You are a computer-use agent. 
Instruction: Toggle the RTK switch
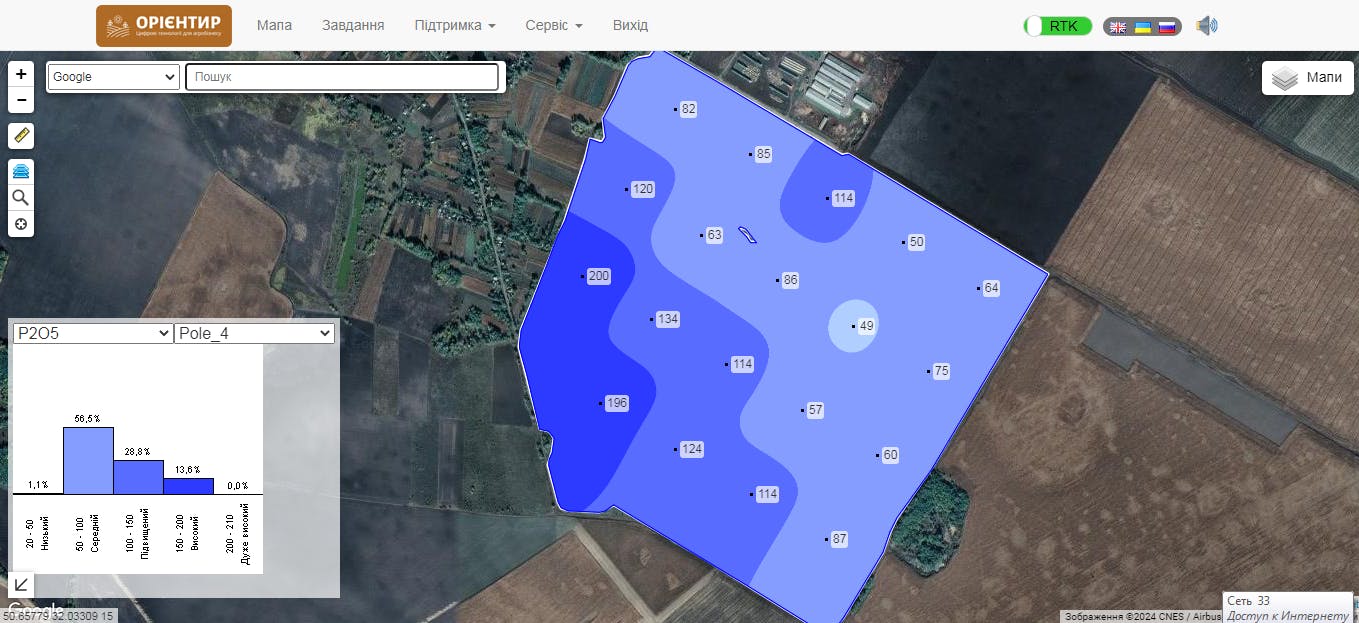[1058, 26]
